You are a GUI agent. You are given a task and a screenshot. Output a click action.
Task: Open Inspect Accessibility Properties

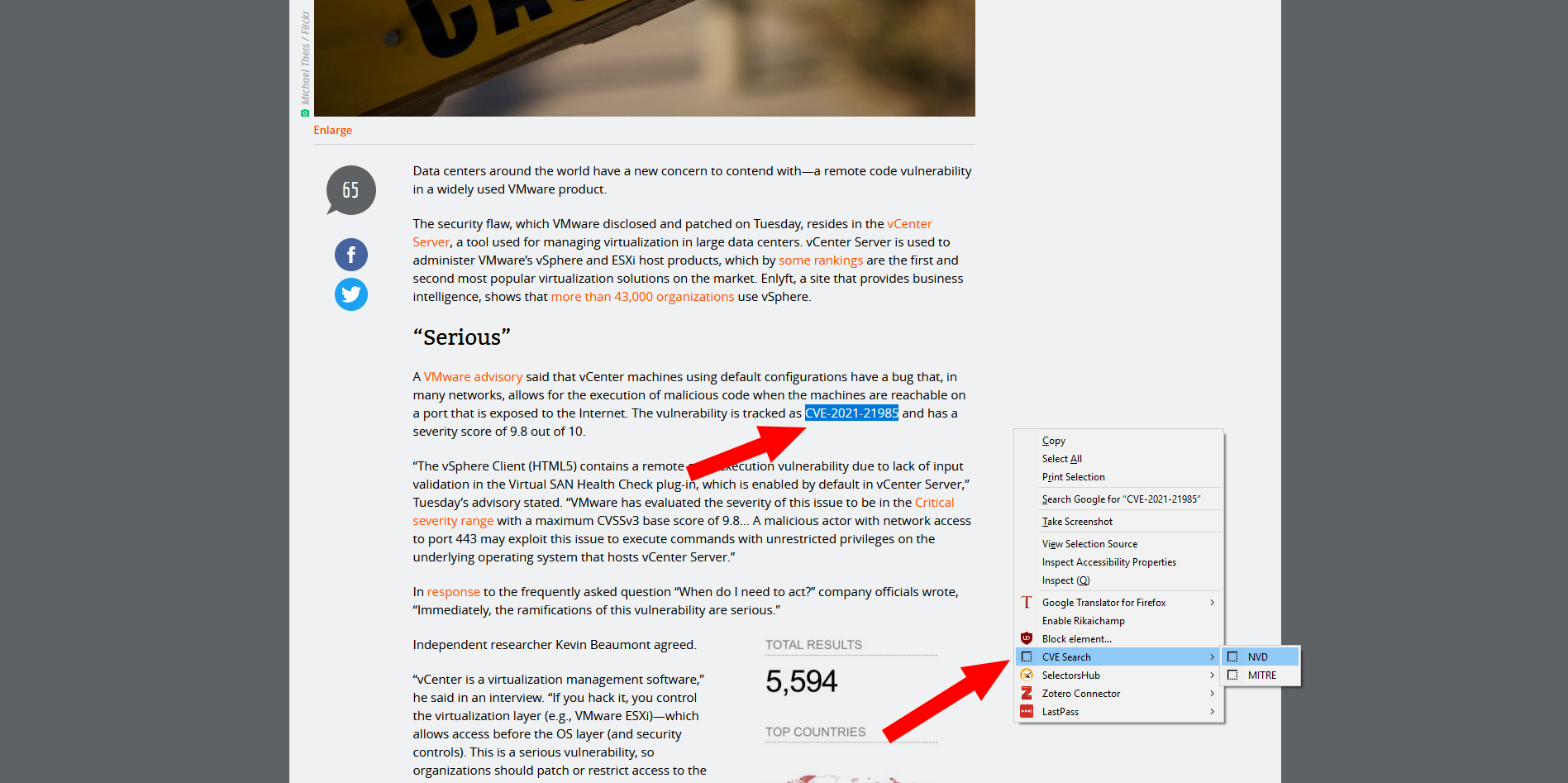click(1119, 562)
